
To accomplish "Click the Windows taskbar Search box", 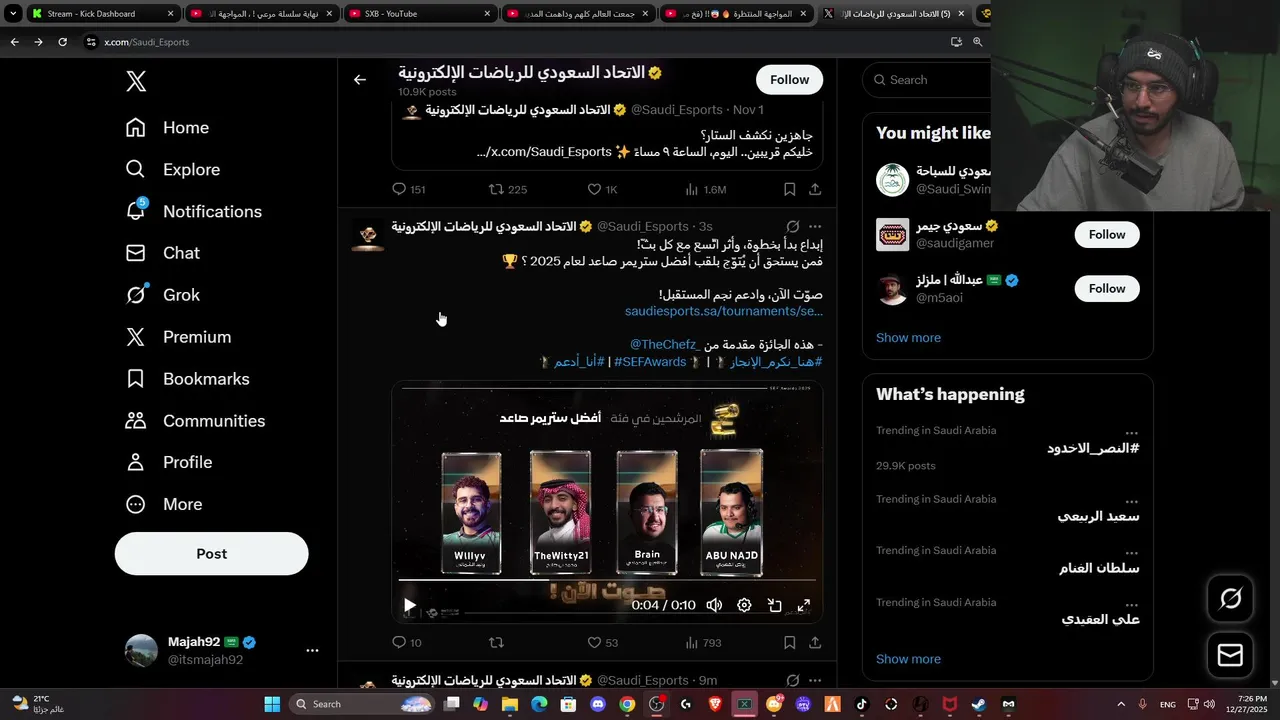I will pyautogui.click(x=363, y=704).
